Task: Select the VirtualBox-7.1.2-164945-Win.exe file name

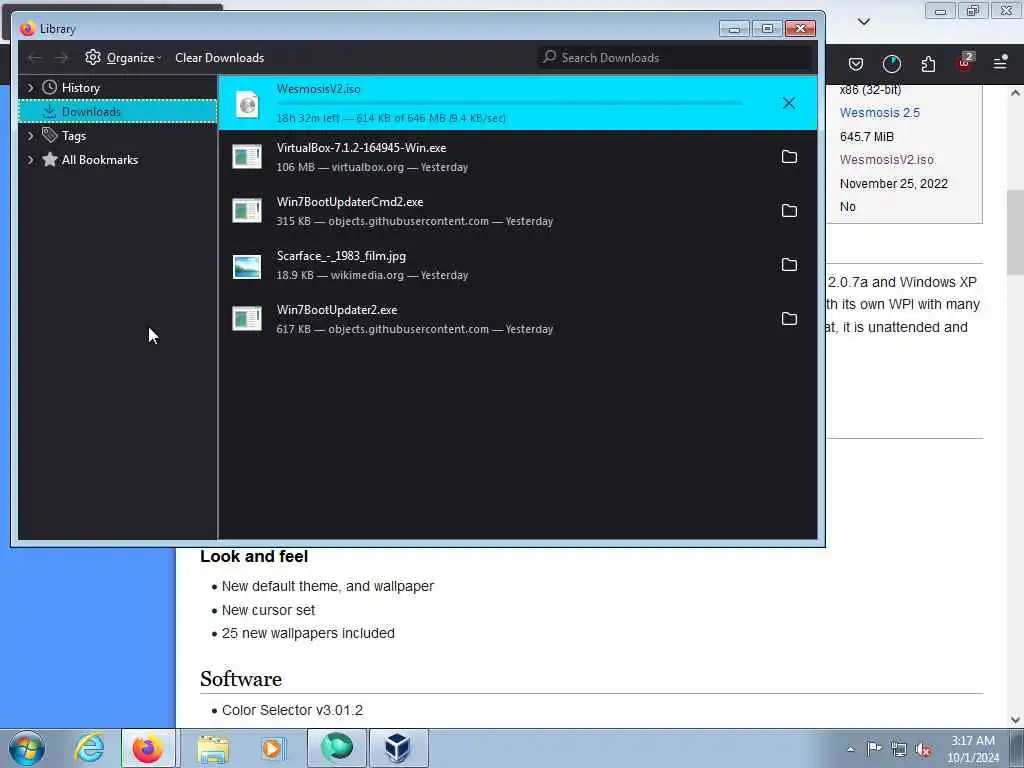Action: [361, 148]
